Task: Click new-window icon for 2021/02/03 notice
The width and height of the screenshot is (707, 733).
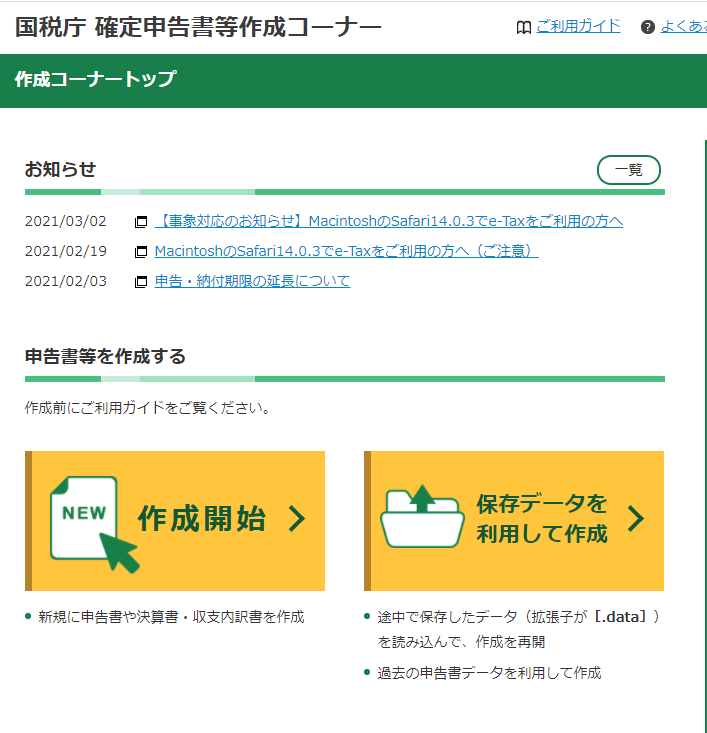Action: pyautogui.click(x=141, y=281)
